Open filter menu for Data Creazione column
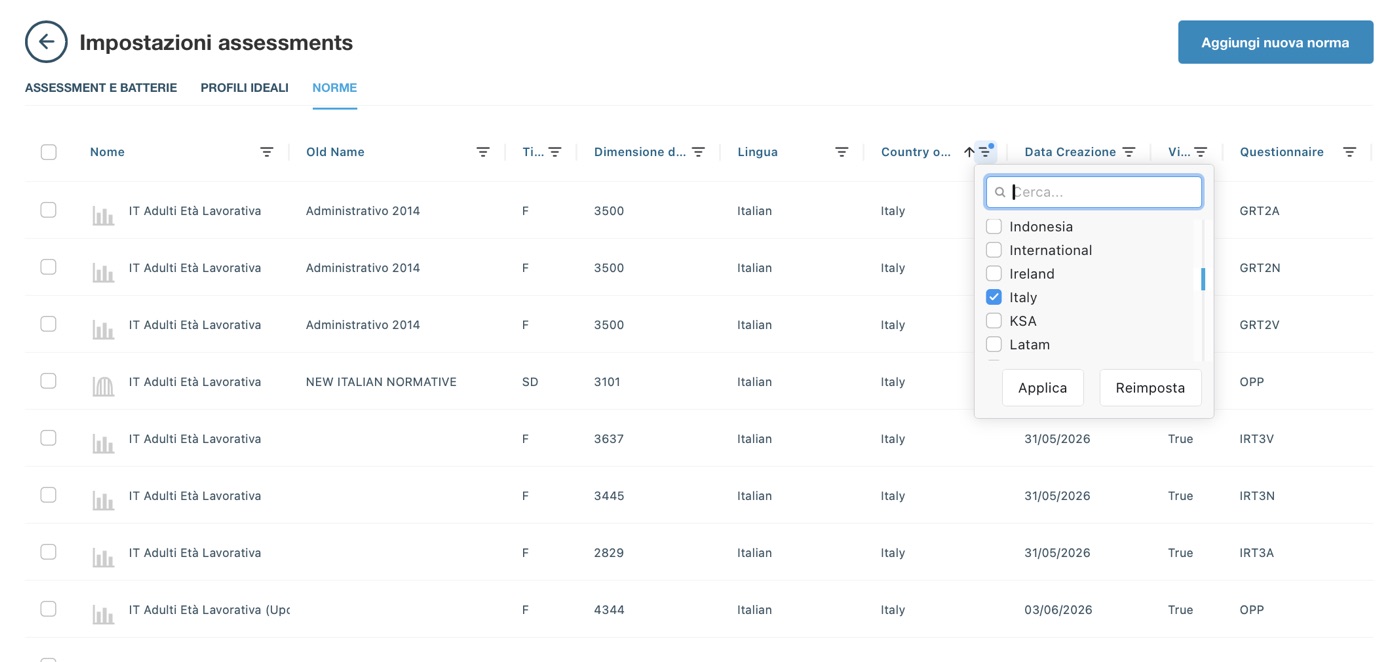This screenshot has height=662, width=1400. 1129,152
